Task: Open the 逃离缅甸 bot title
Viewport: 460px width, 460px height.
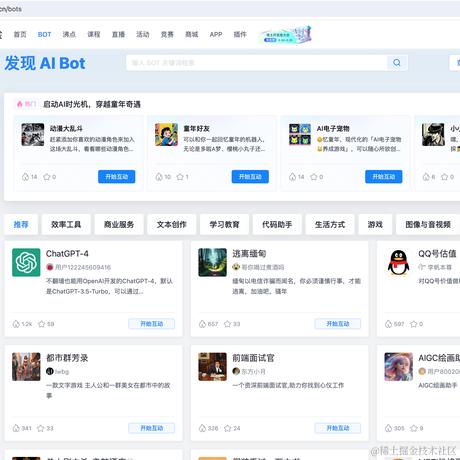Action: (249, 254)
